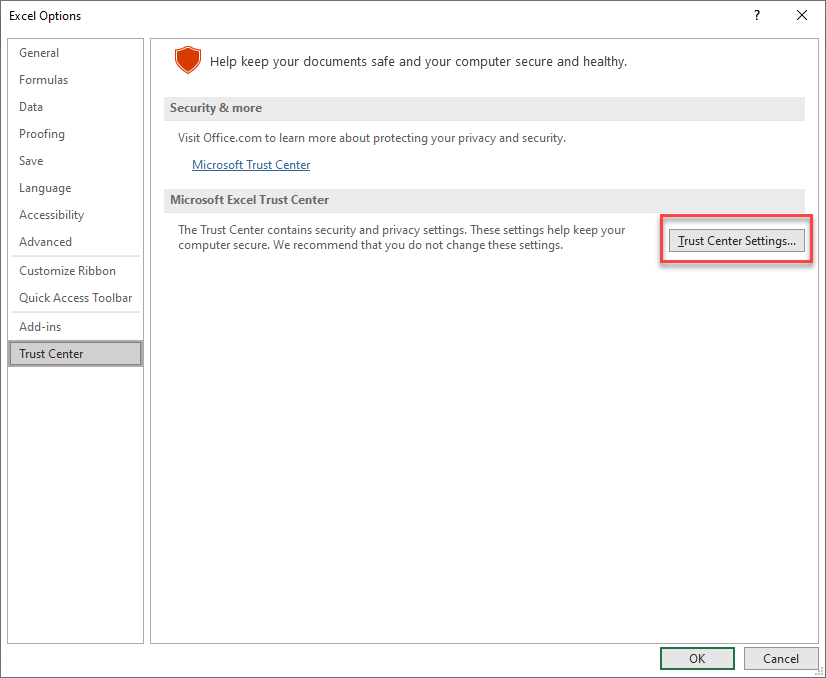Screen dimensions: 826x678
Task: Open Advanced options
Action: [75, 242]
